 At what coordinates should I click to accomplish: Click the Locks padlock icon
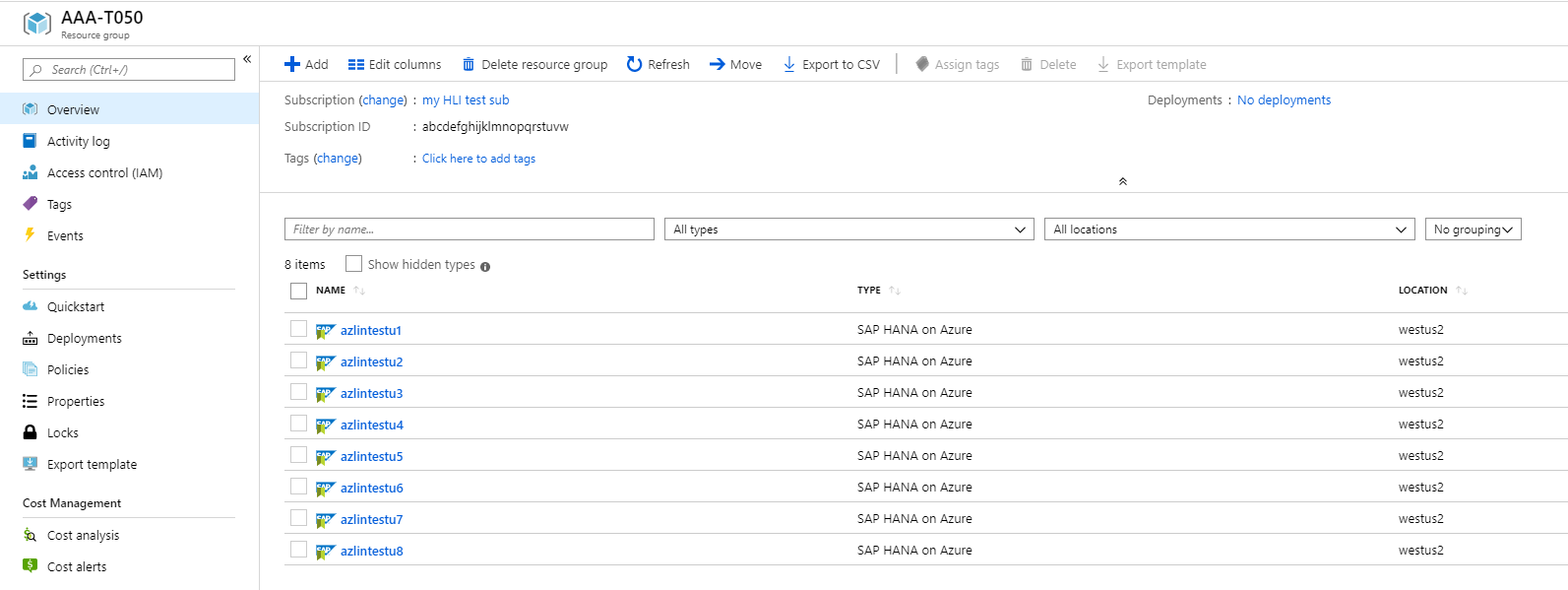[31, 432]
